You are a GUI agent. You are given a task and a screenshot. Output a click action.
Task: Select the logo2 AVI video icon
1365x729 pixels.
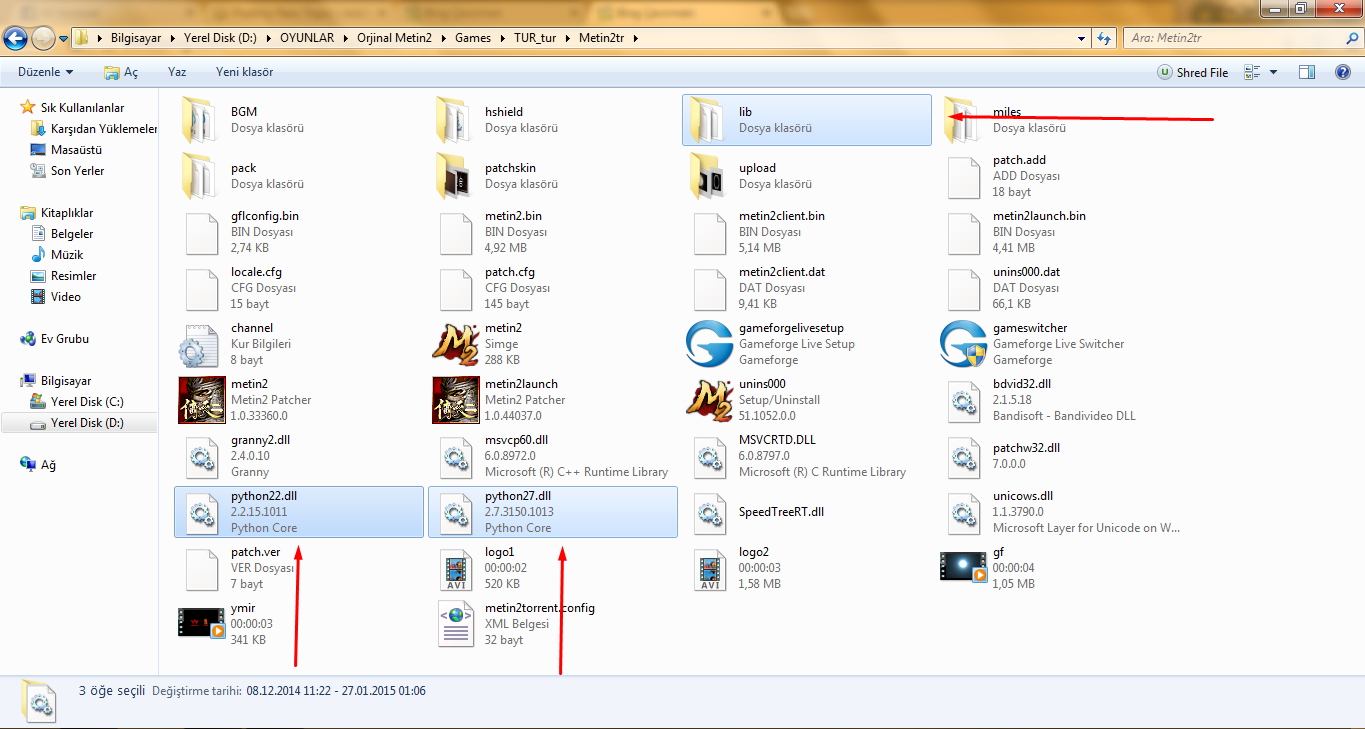[710, 568]
